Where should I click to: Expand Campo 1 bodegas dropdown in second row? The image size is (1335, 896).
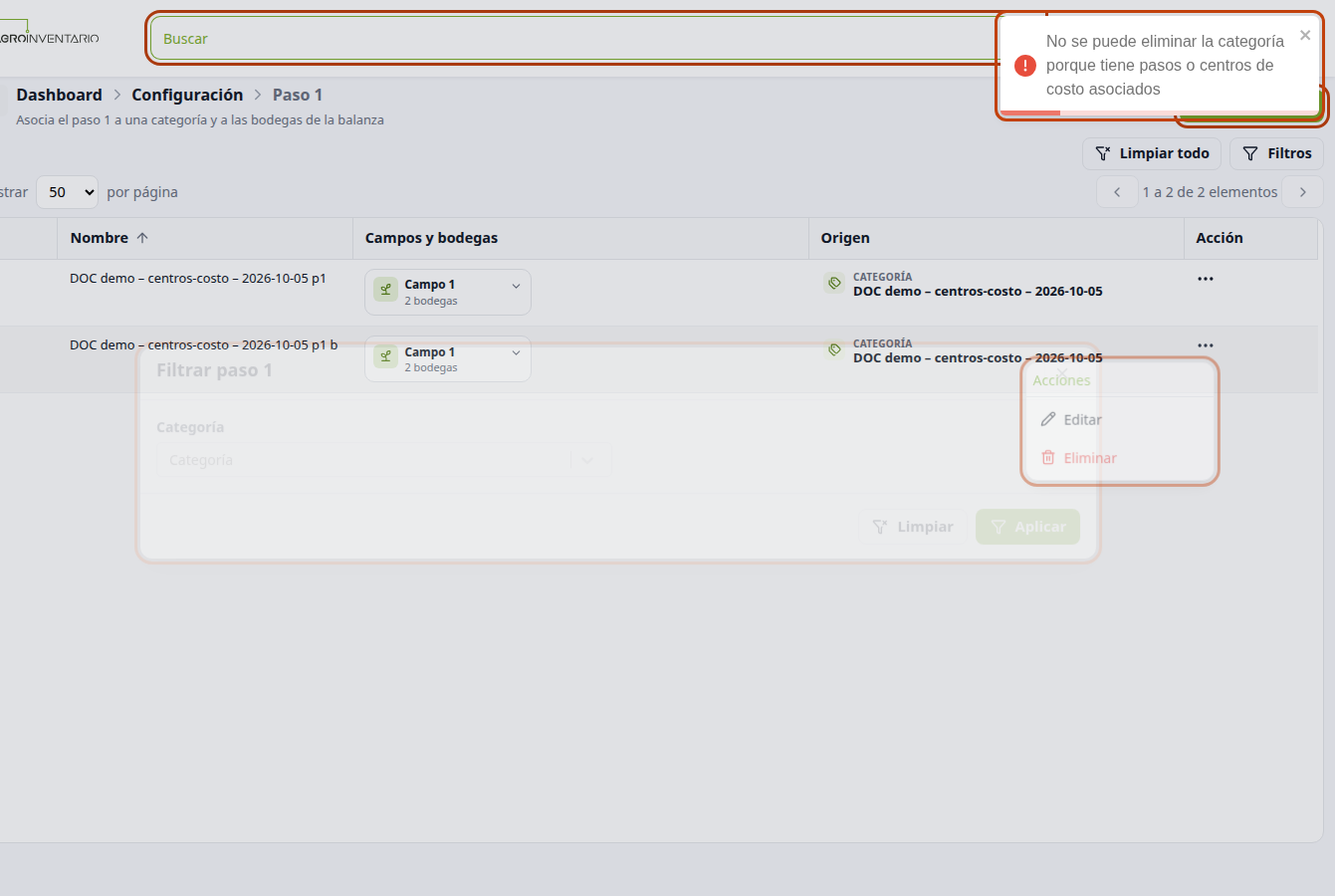516,352
